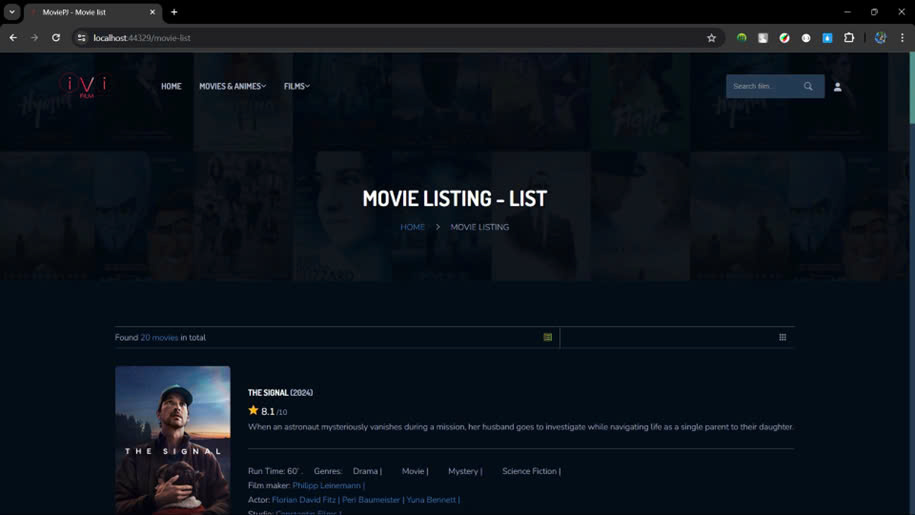This screenshot has width=915, height=515.
Task: Open the white circle extension icon
Action: tap(806, 38)
